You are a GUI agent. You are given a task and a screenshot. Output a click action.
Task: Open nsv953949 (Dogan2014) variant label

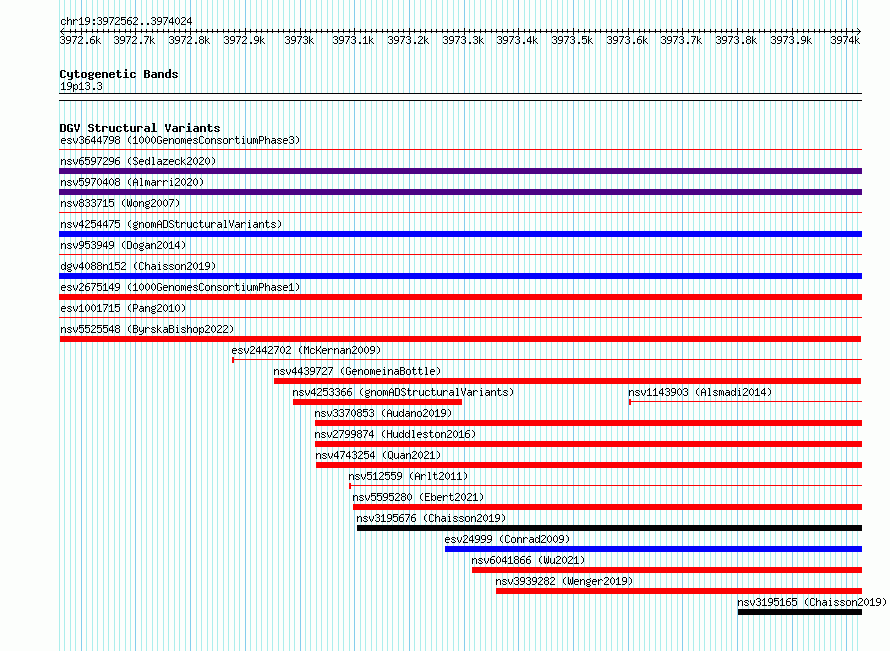coord(123,245)
